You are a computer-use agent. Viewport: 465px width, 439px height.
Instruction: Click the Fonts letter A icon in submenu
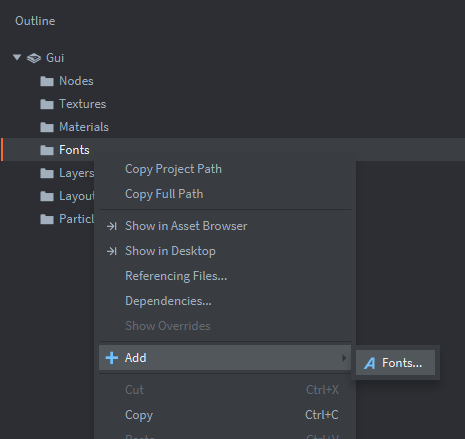pyautogui.click(x=369, y=363)
